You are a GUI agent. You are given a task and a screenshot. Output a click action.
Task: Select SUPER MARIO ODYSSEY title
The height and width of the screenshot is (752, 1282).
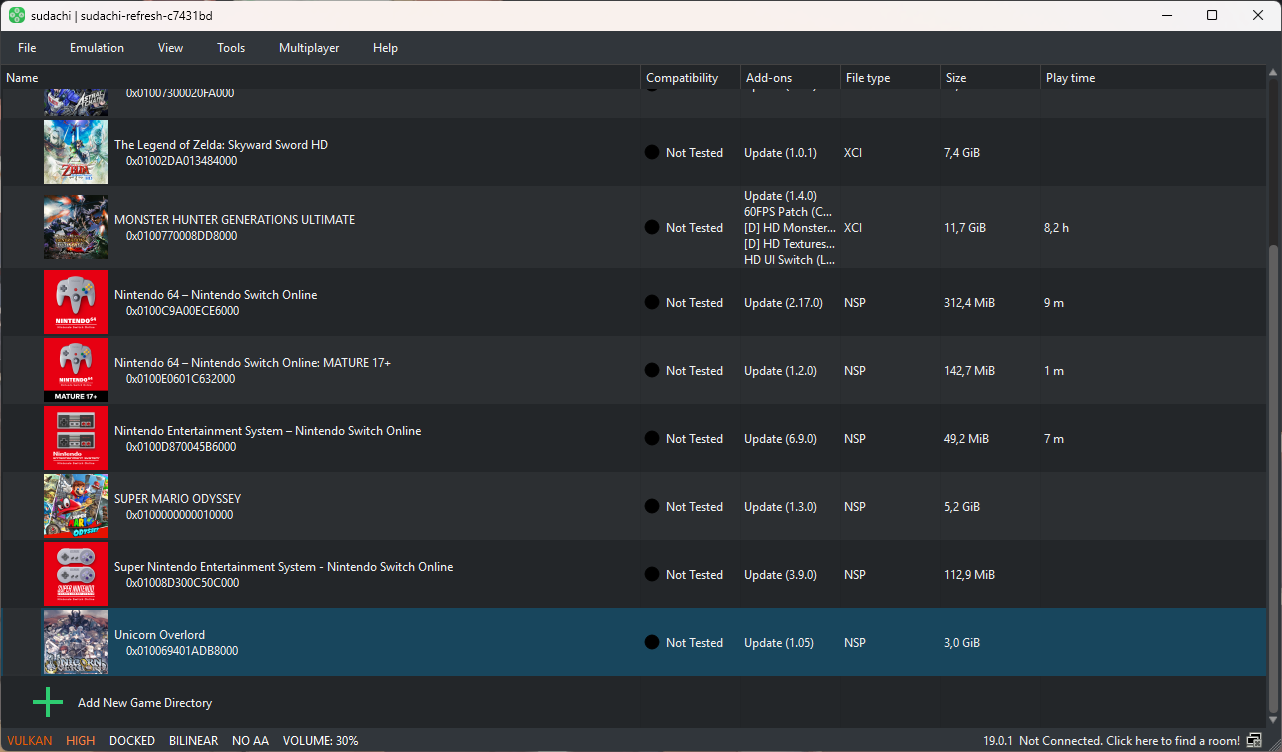[177, 499]
